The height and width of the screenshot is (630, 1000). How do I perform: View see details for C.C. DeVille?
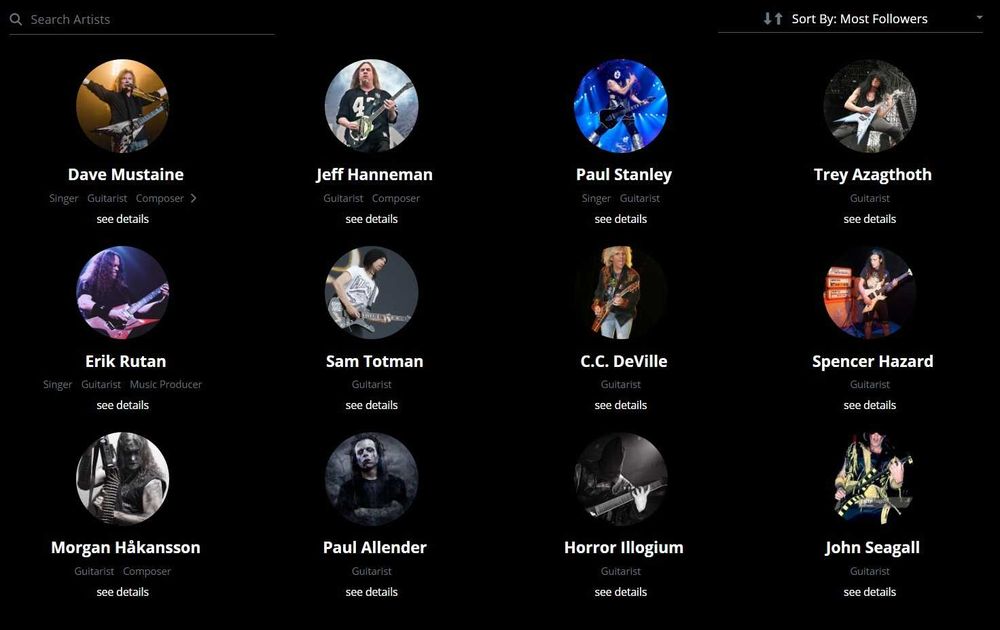[621, 405]
